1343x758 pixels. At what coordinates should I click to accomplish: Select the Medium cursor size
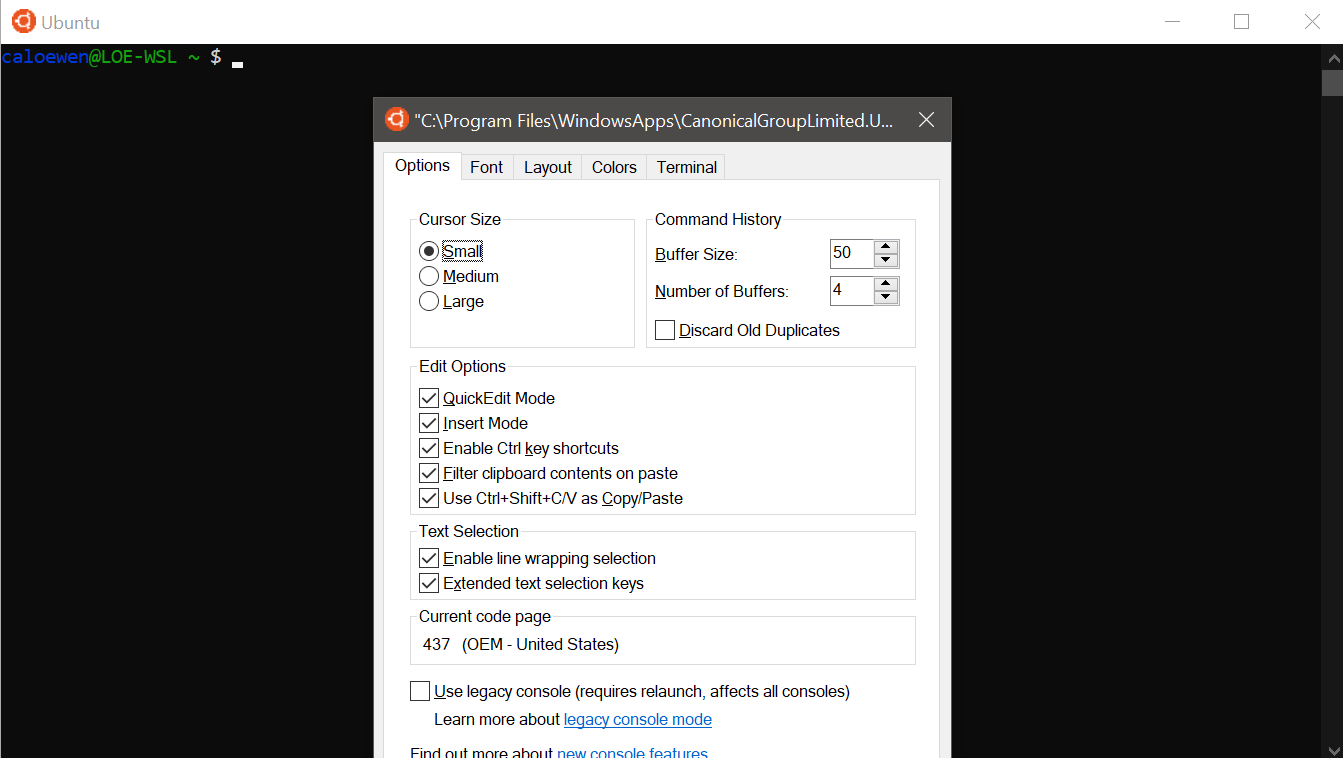point(428,275)
